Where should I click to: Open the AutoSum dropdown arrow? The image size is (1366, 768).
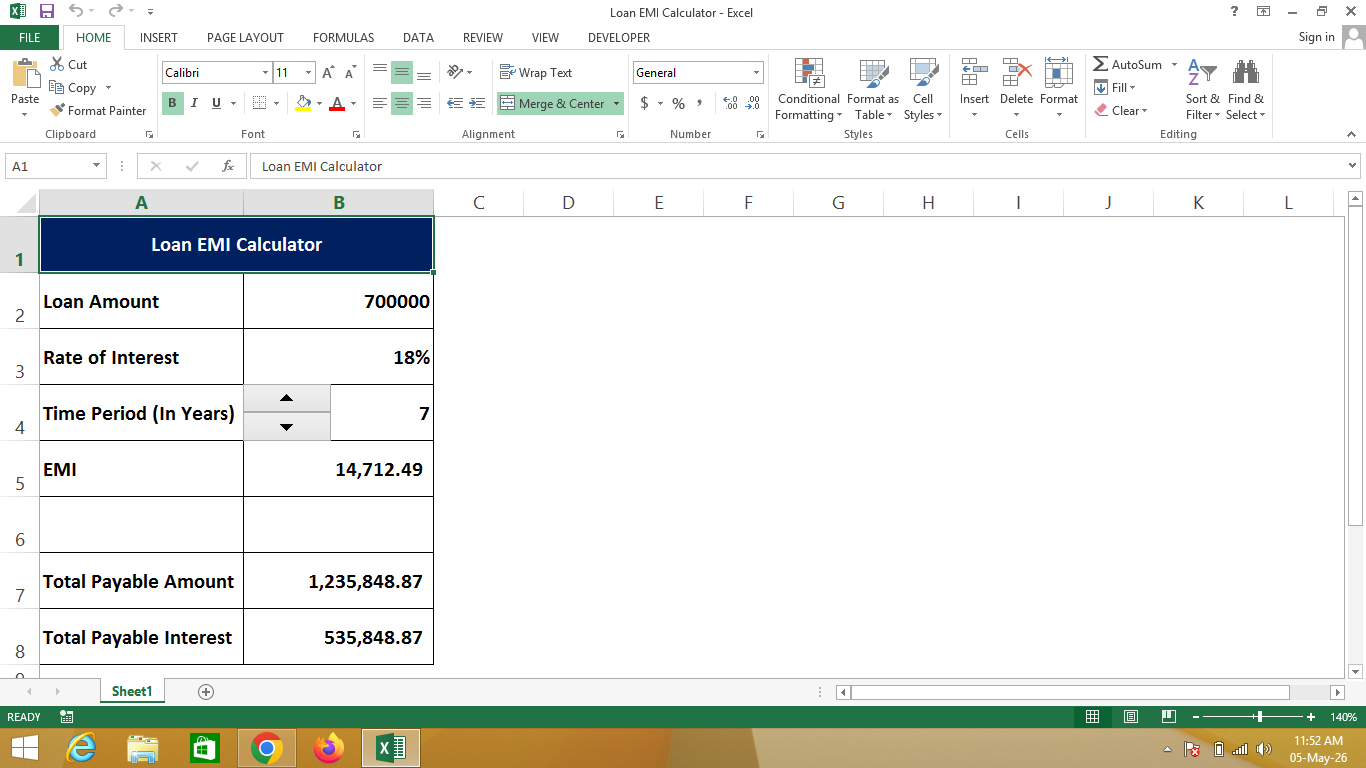1174,64
